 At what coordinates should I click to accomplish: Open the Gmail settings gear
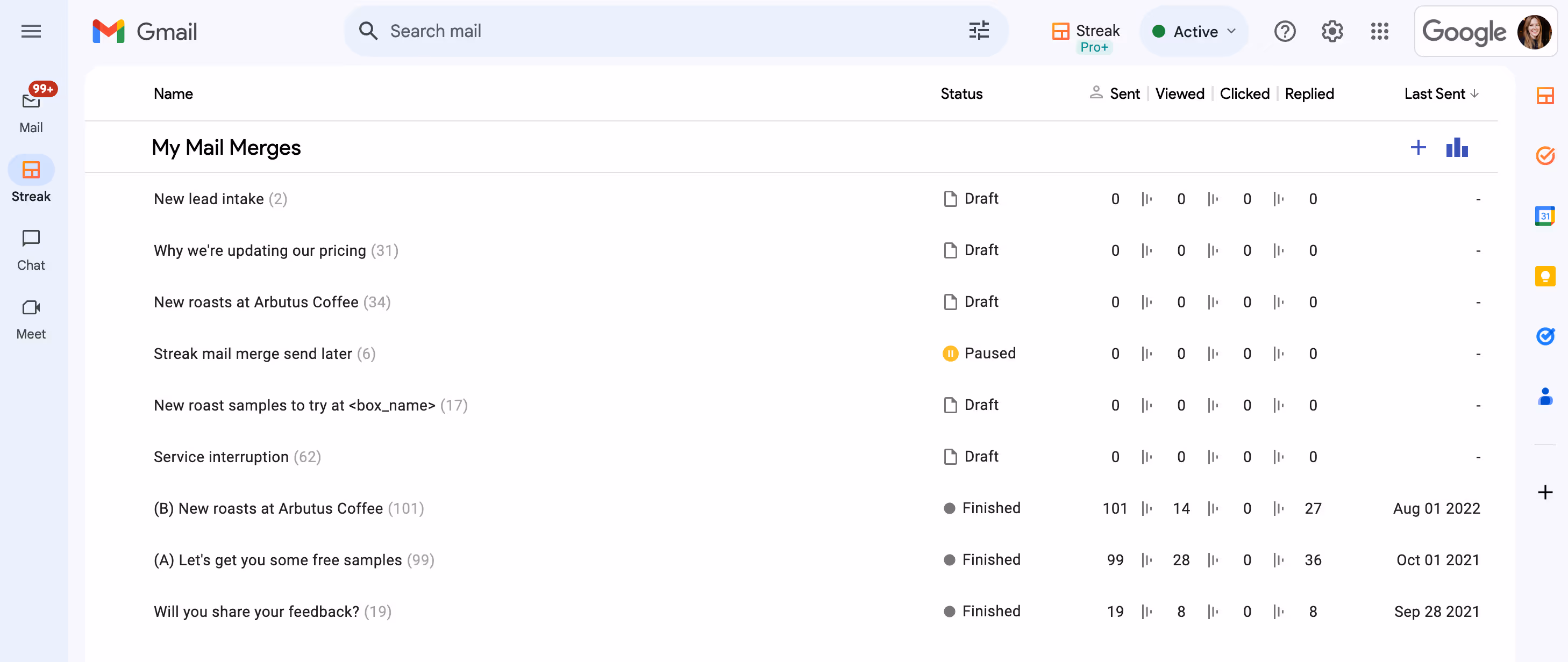pos(1332,31)
